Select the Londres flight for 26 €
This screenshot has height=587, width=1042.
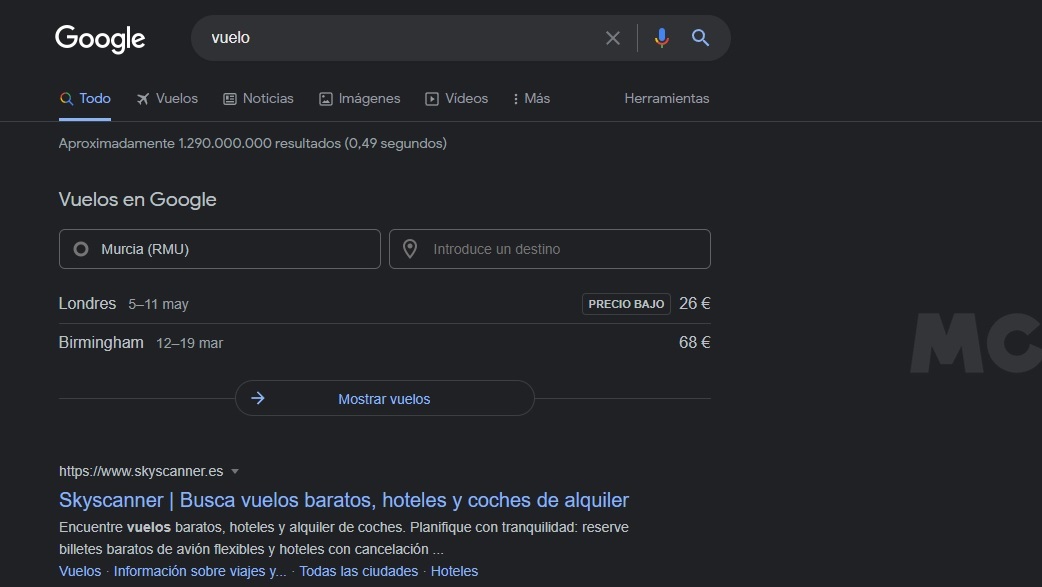384,304
